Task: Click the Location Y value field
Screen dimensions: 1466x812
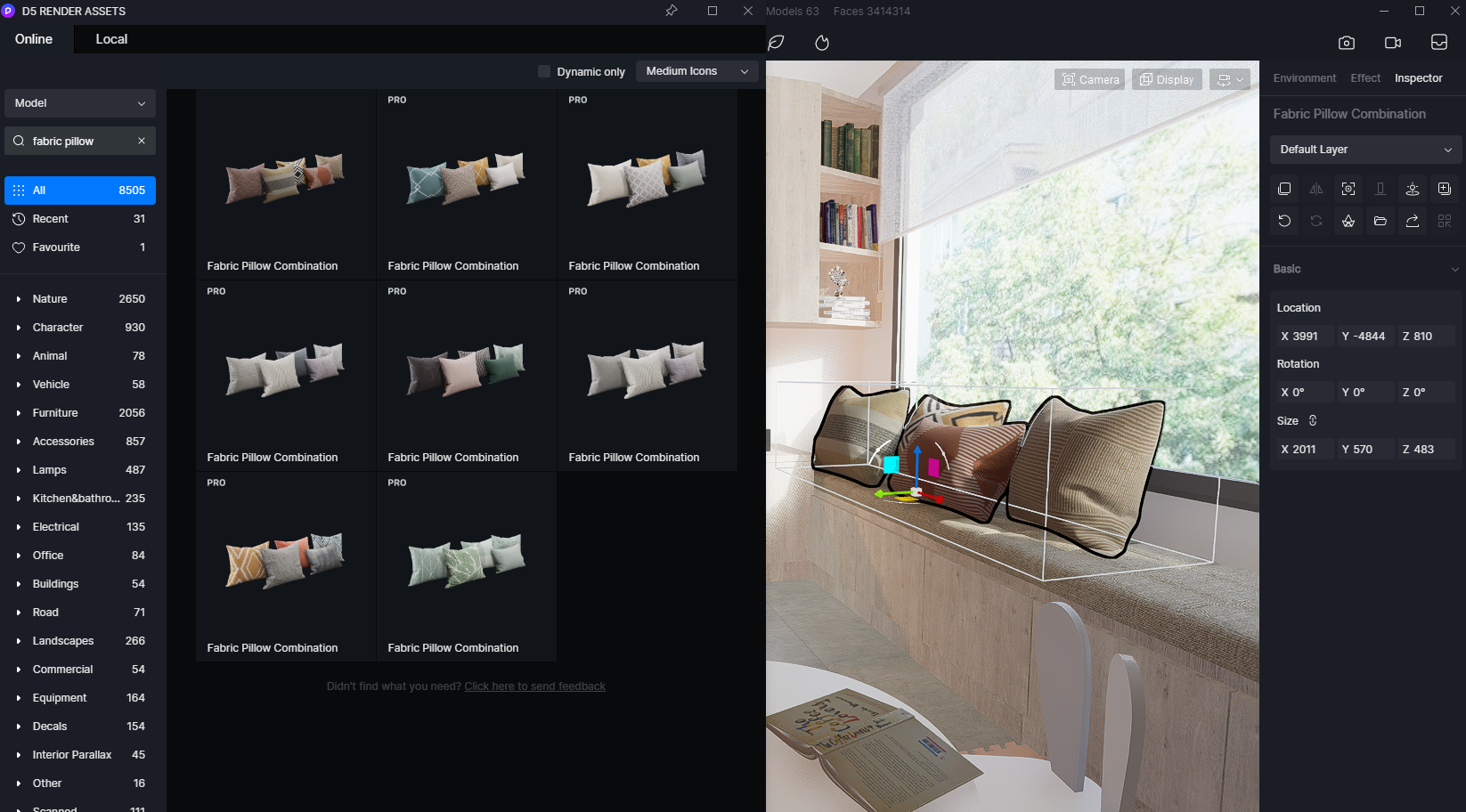Action: coord(1364,336)
